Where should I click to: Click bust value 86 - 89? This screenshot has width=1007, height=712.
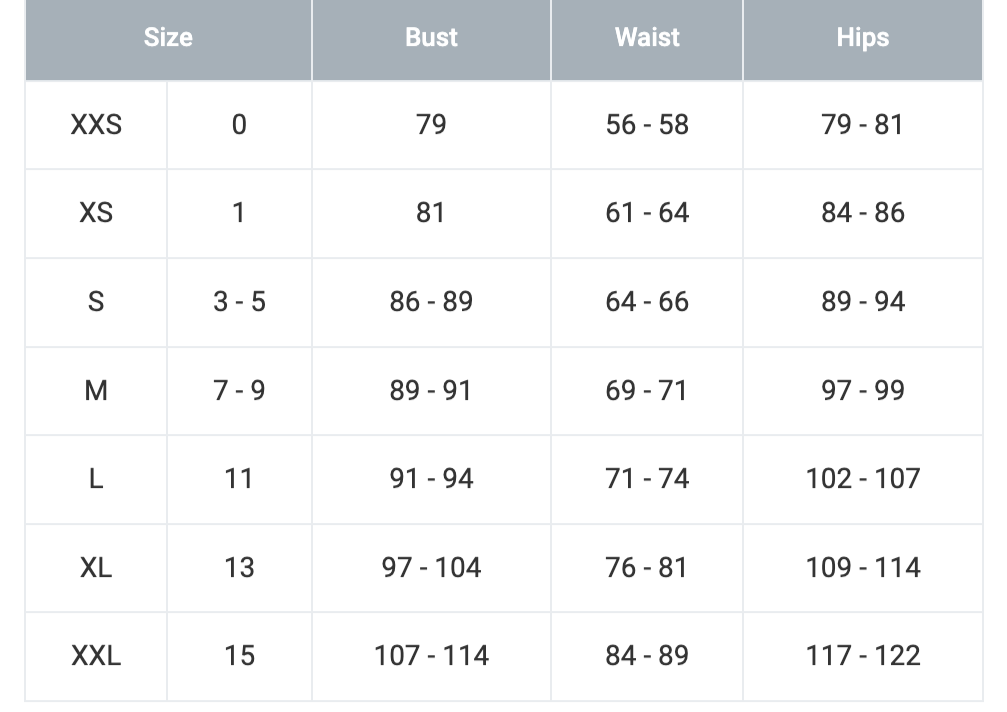(431, 301)
